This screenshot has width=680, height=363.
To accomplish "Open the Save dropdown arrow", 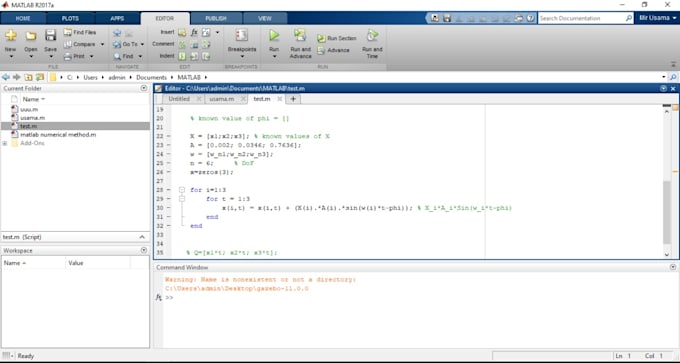I will (50, 57).
